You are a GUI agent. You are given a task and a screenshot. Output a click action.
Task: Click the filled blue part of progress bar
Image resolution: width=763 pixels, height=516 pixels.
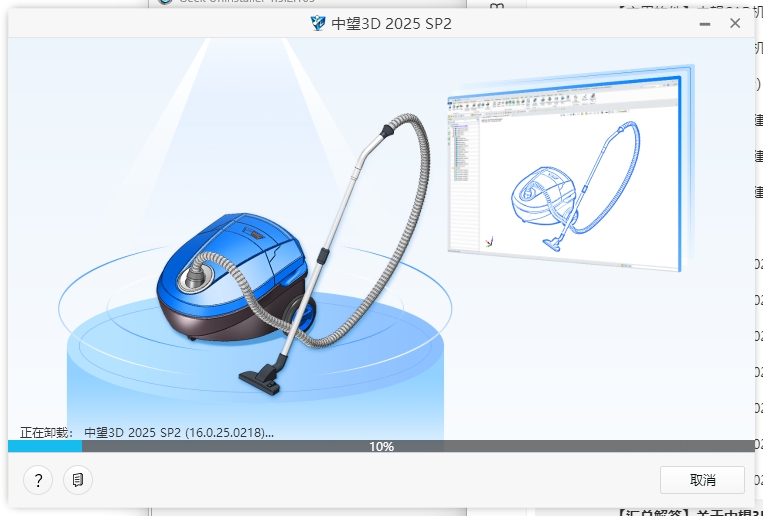tap(45, 446)
